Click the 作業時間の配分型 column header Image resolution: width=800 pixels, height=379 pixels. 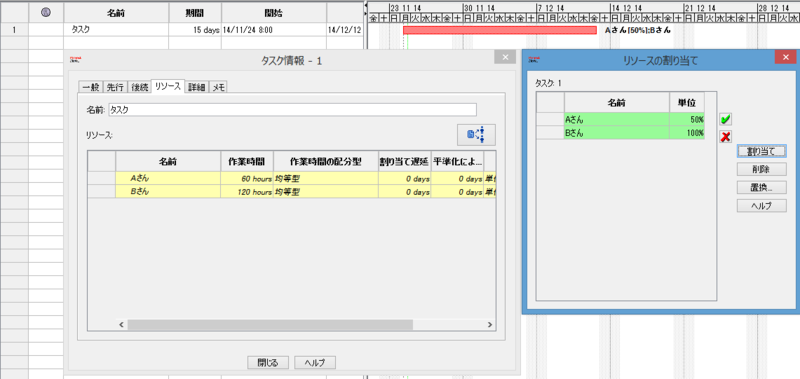(x=326, y=161)
